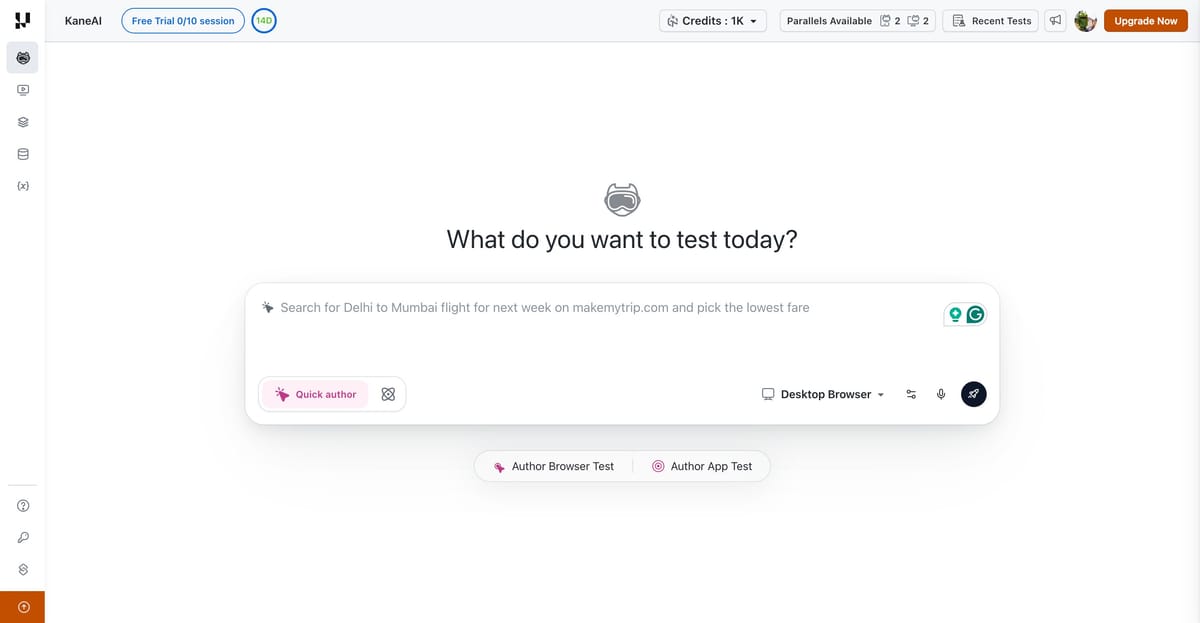Viewport: 1200px width, 623px height.
Task: Click the announcements megaphone icon
Action: pyautogui.click(x=1054, y=20)
